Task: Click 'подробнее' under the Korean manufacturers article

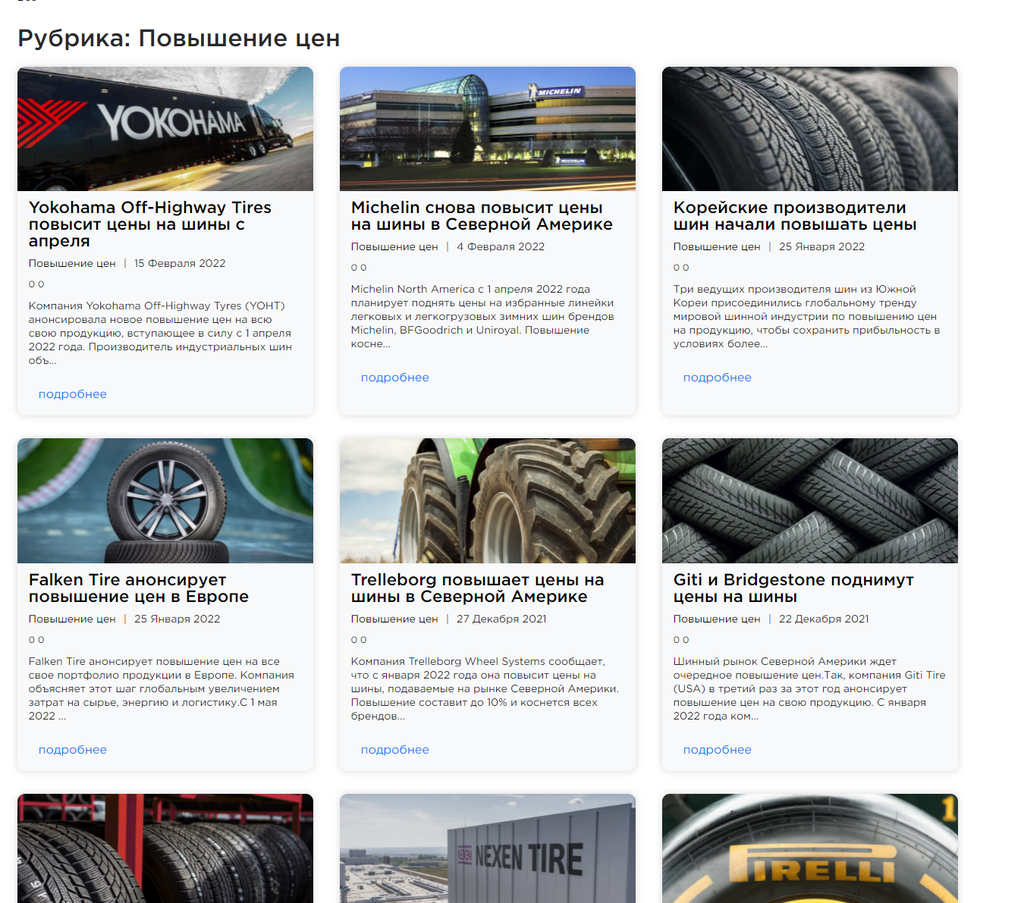Action: pos(717,377)
